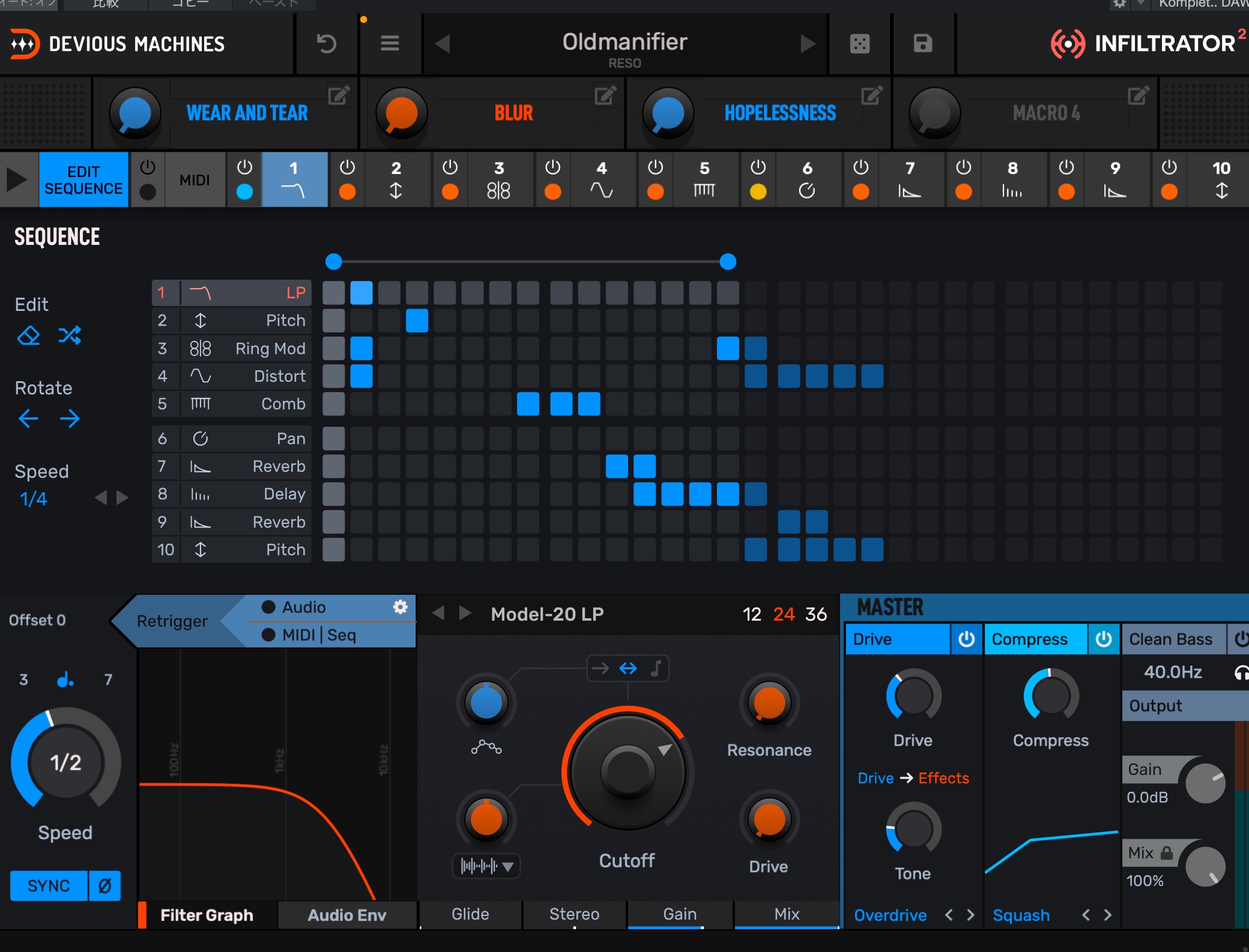Save preset with floppy disk icon

922,44
